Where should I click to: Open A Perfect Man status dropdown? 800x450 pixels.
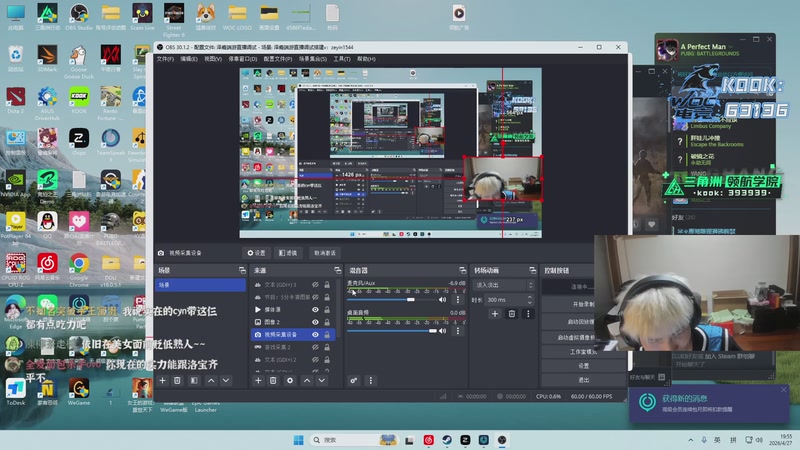(731, 47)
